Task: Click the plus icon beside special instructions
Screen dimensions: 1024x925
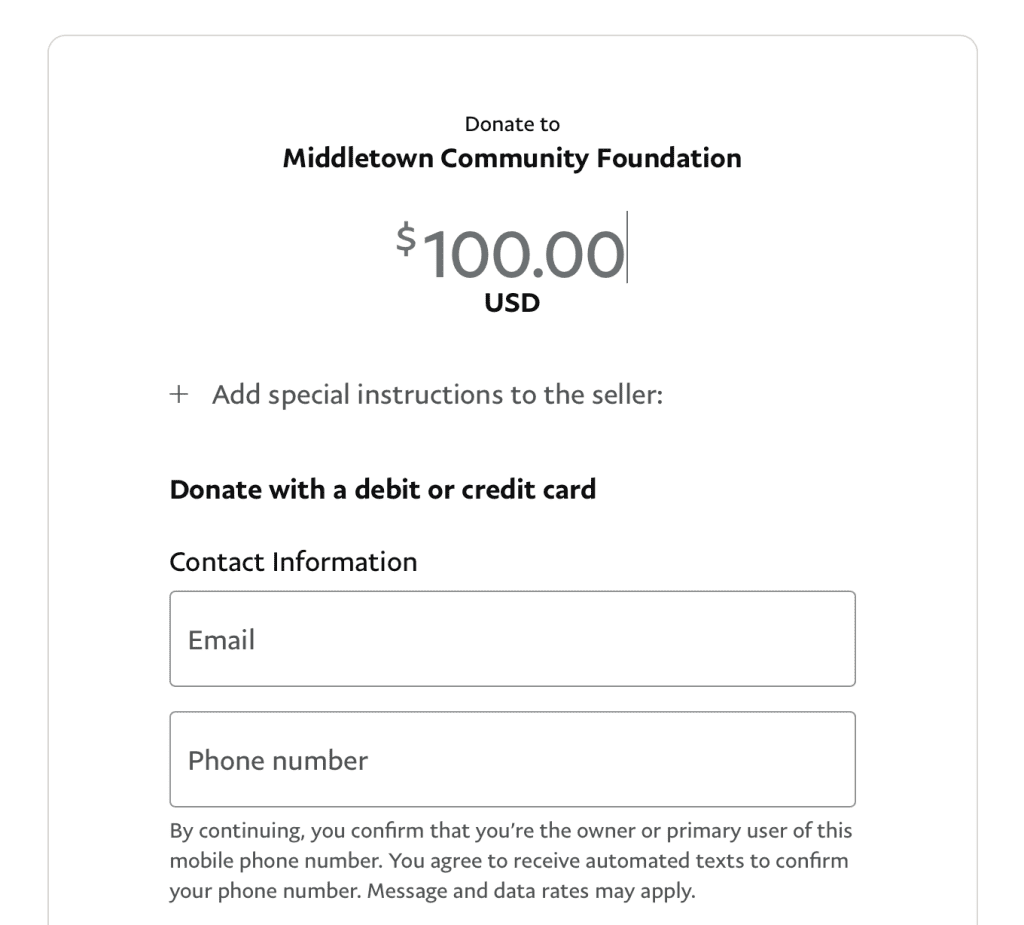Action: [179, 395]
